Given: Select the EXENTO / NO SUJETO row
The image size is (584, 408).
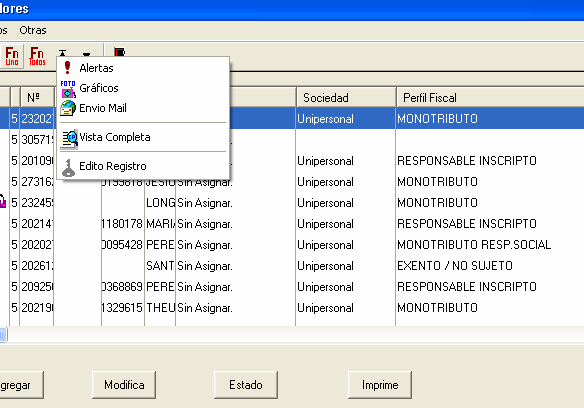Looking at the screenshot, I should click(x=292, y=266).
